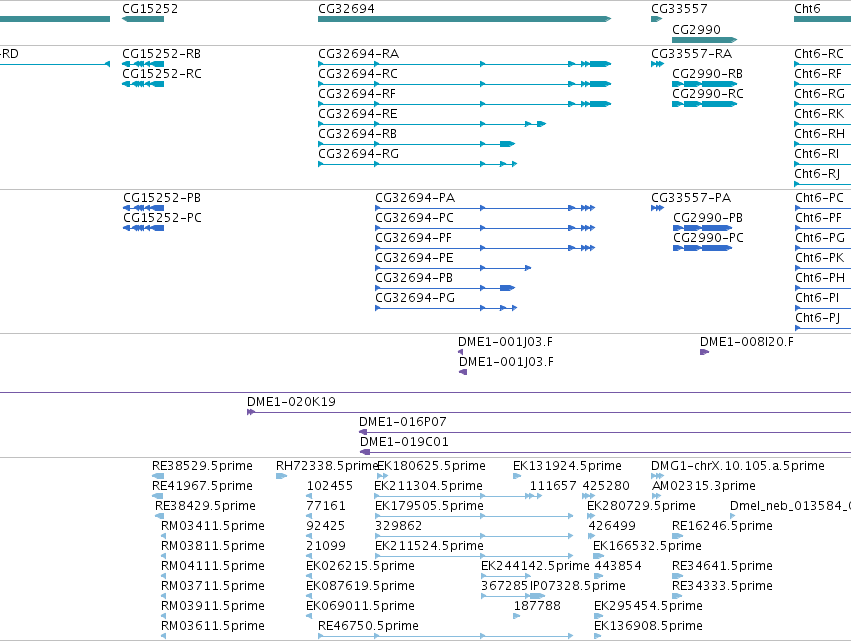Click EST RE46750.5prime
Screen dimensions: 851x641
(369, 626)
